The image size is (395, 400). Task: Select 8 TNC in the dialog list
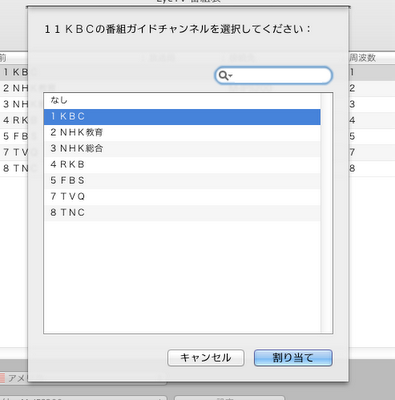click(182, 213)
